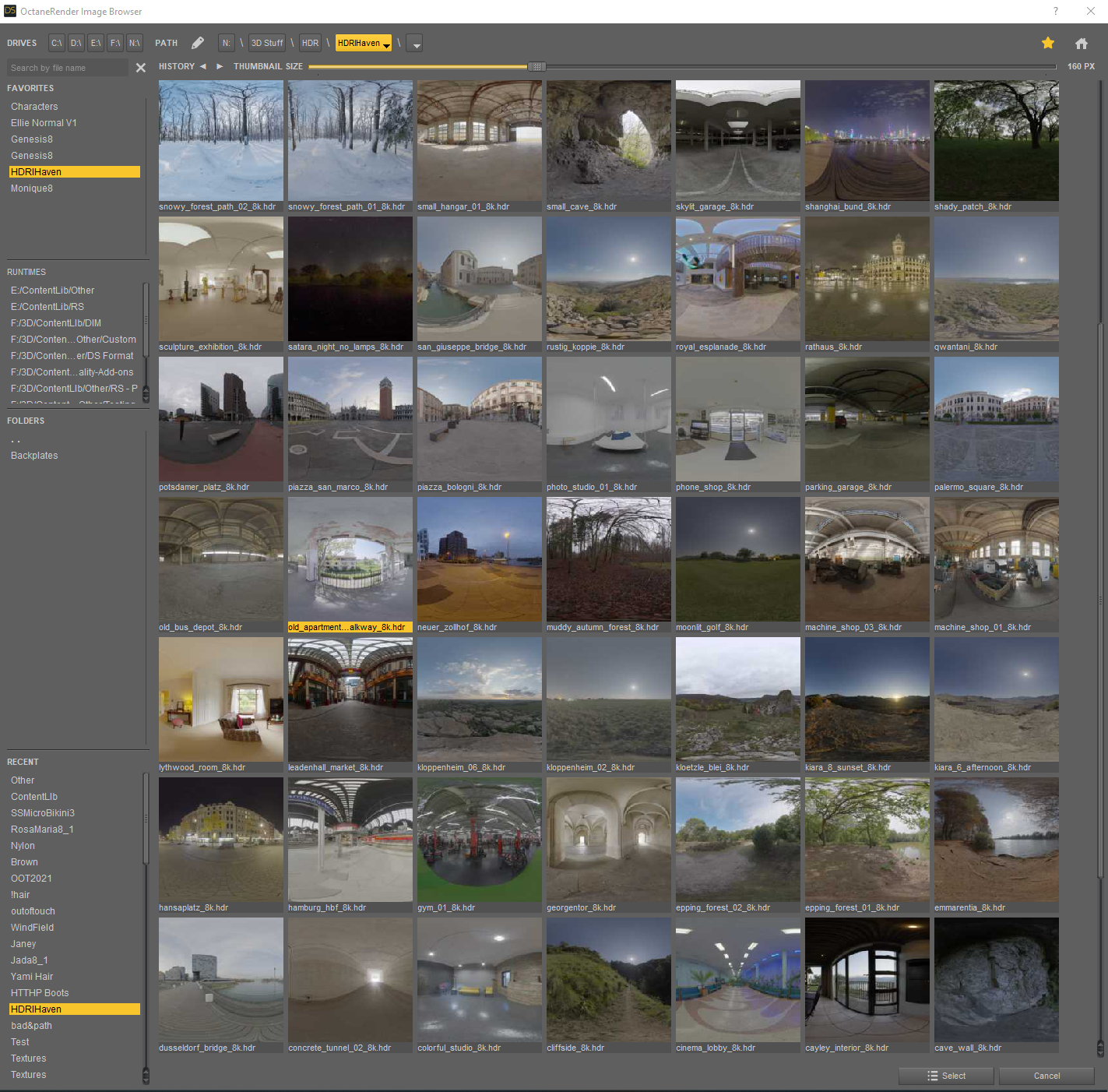Image resolution: width=1108 pixels, height=1092 pixels.
Task: Switch to the F:\ drive
Action: pyautogui.click(x=115, y=43)
